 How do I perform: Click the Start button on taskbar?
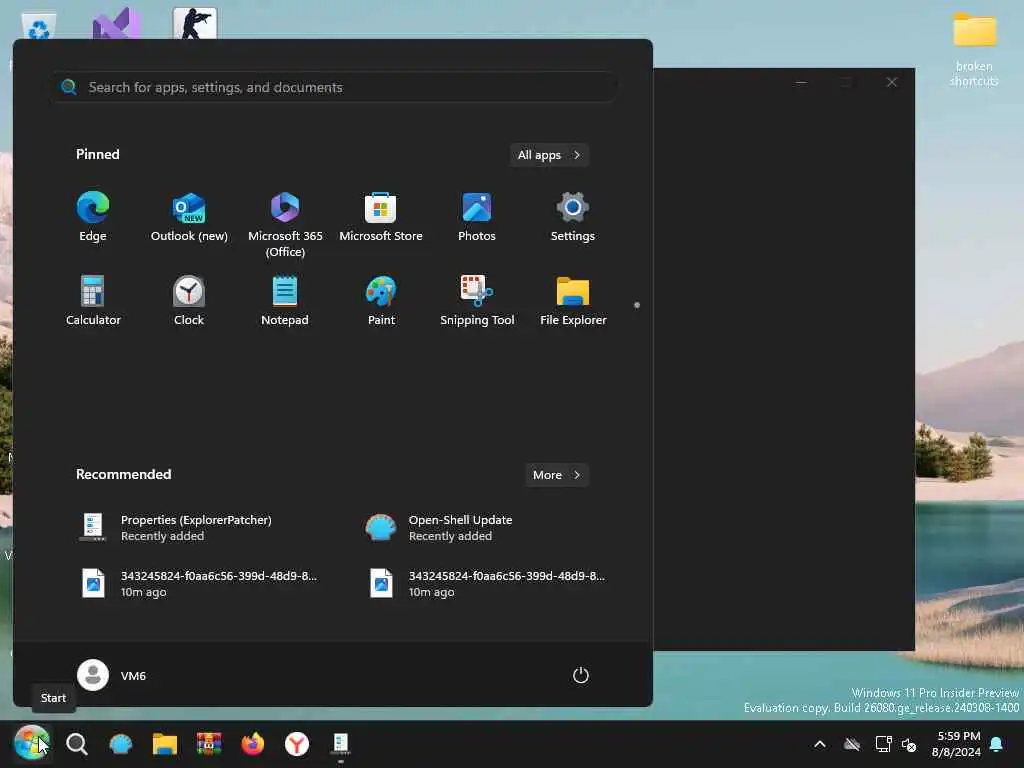31,743
